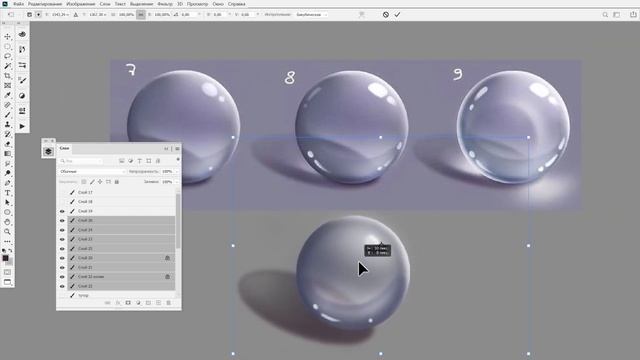The height and width of the screenshot is (360, 640).
Task: Open the Просмотр menu
Action: click(198, 4)
